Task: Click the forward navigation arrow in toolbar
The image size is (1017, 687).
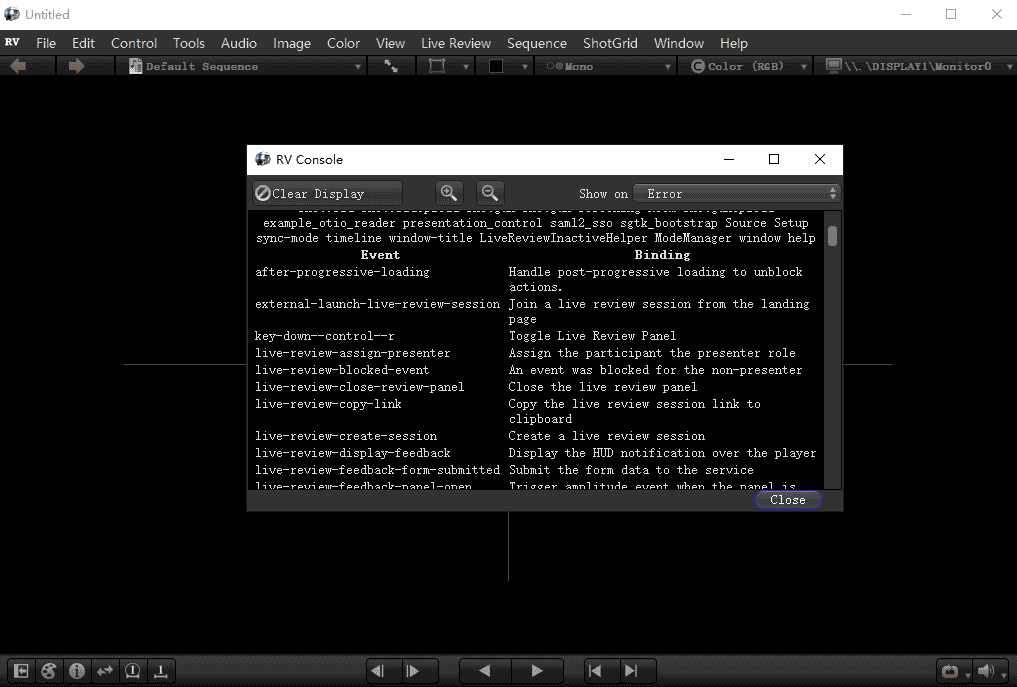Action: [x=76, y=66]
